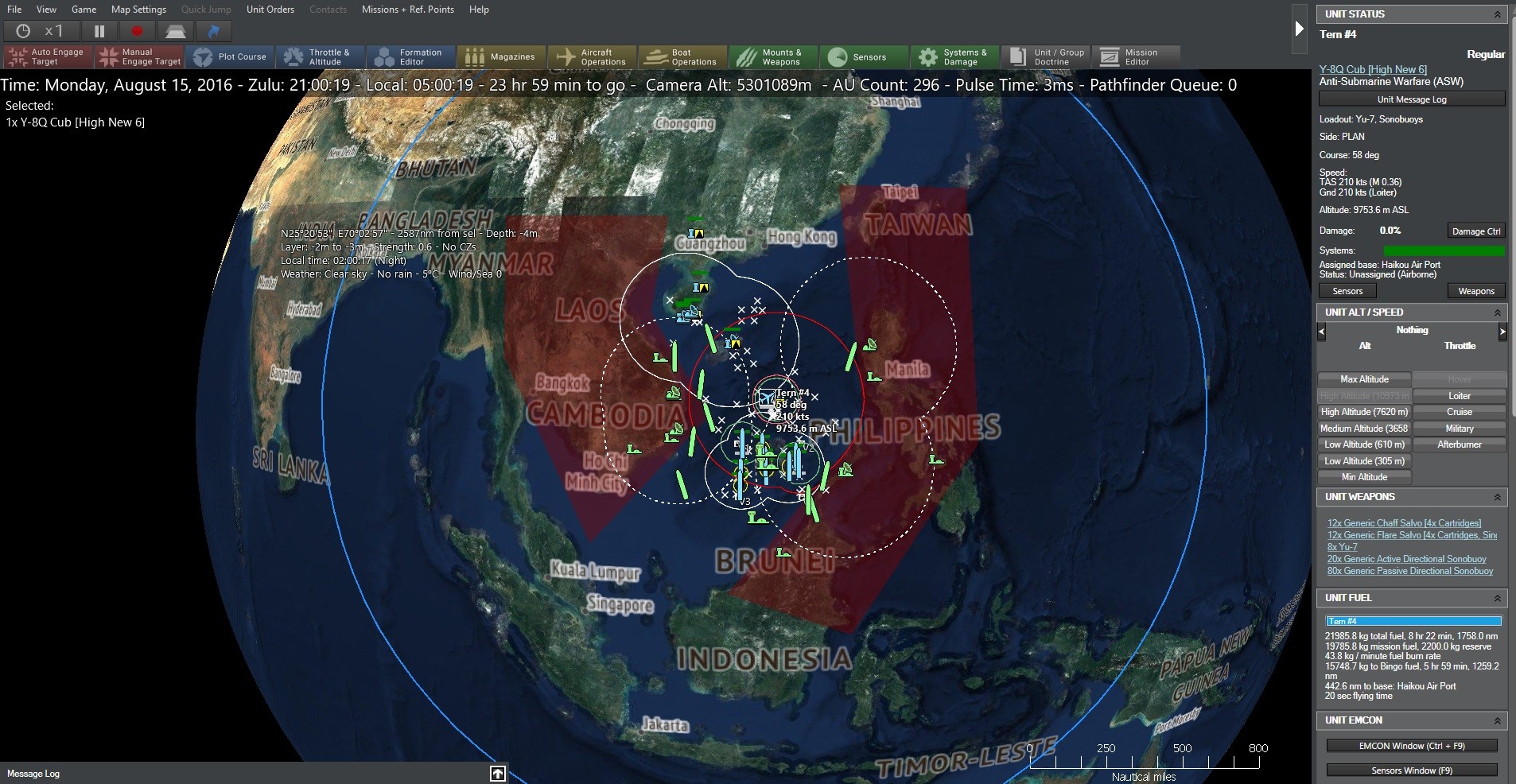Open the Game menu
The height and width of the screenshot is (784, 1516).
84,10
